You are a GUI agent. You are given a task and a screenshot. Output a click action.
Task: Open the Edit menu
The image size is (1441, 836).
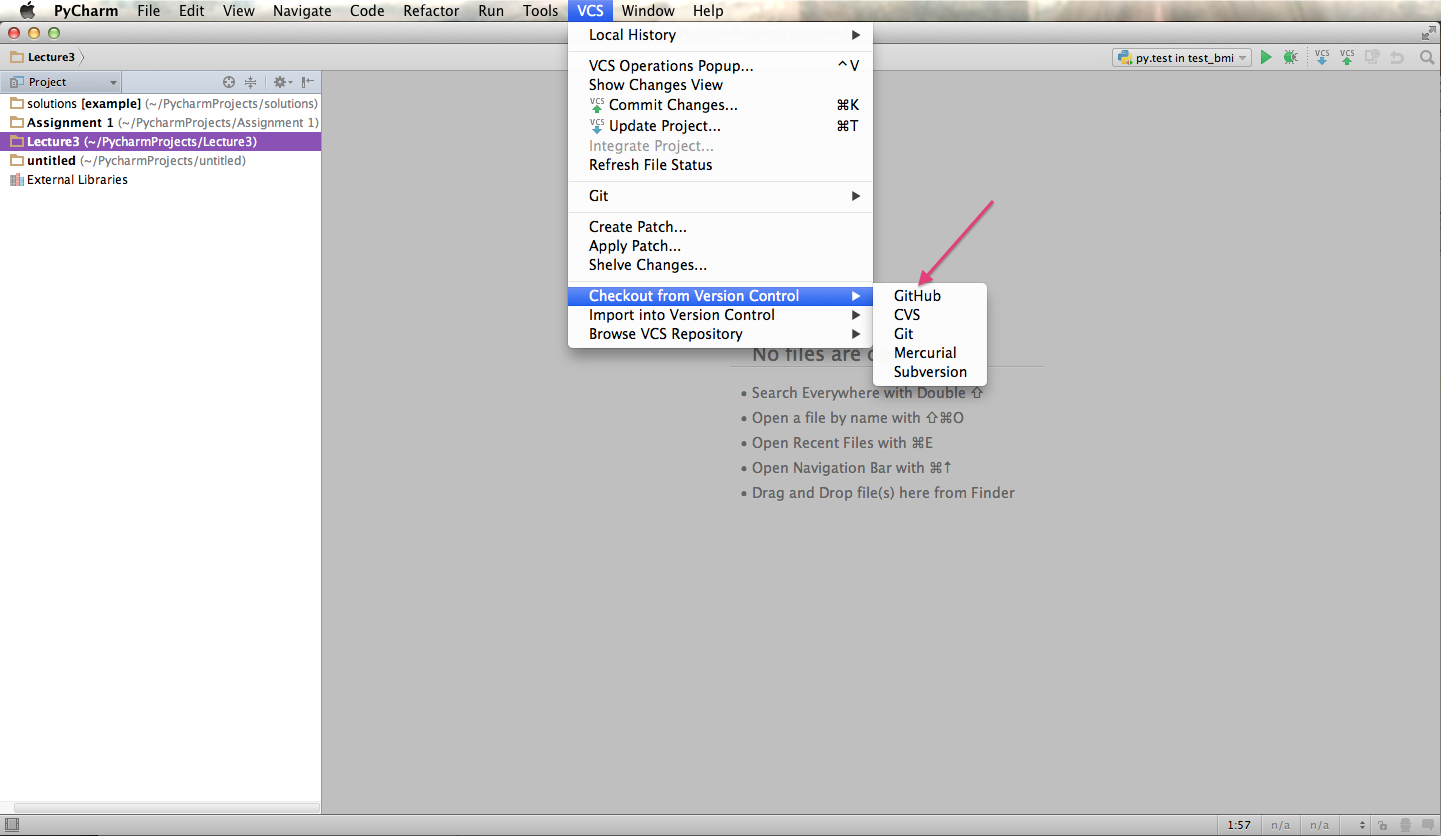[191, 11]
